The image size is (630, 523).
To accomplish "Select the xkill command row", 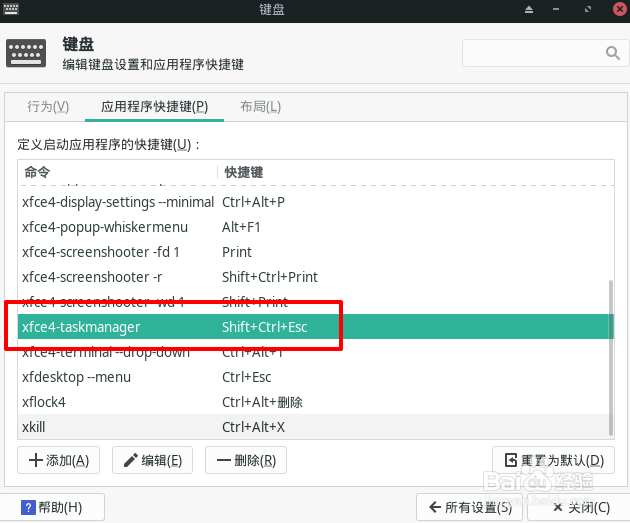I will tap(316, 427).
